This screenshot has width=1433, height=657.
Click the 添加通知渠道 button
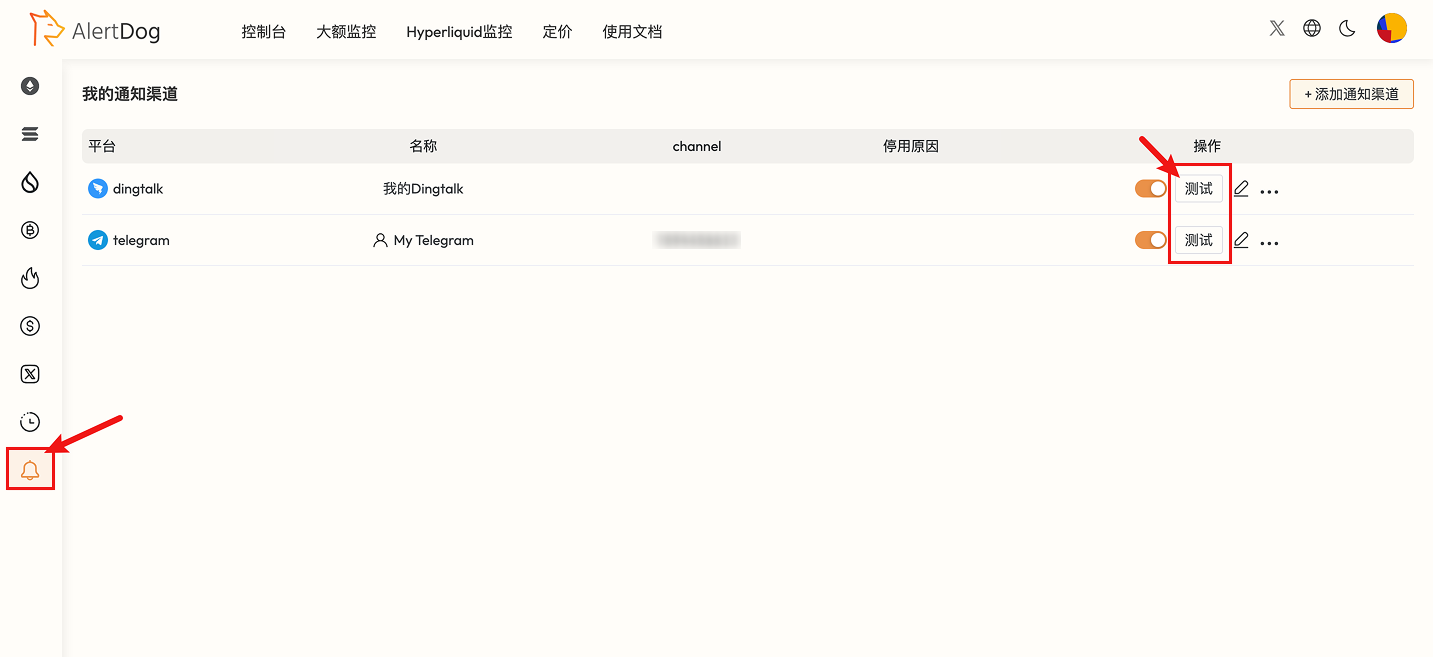tap(1351, 94)
